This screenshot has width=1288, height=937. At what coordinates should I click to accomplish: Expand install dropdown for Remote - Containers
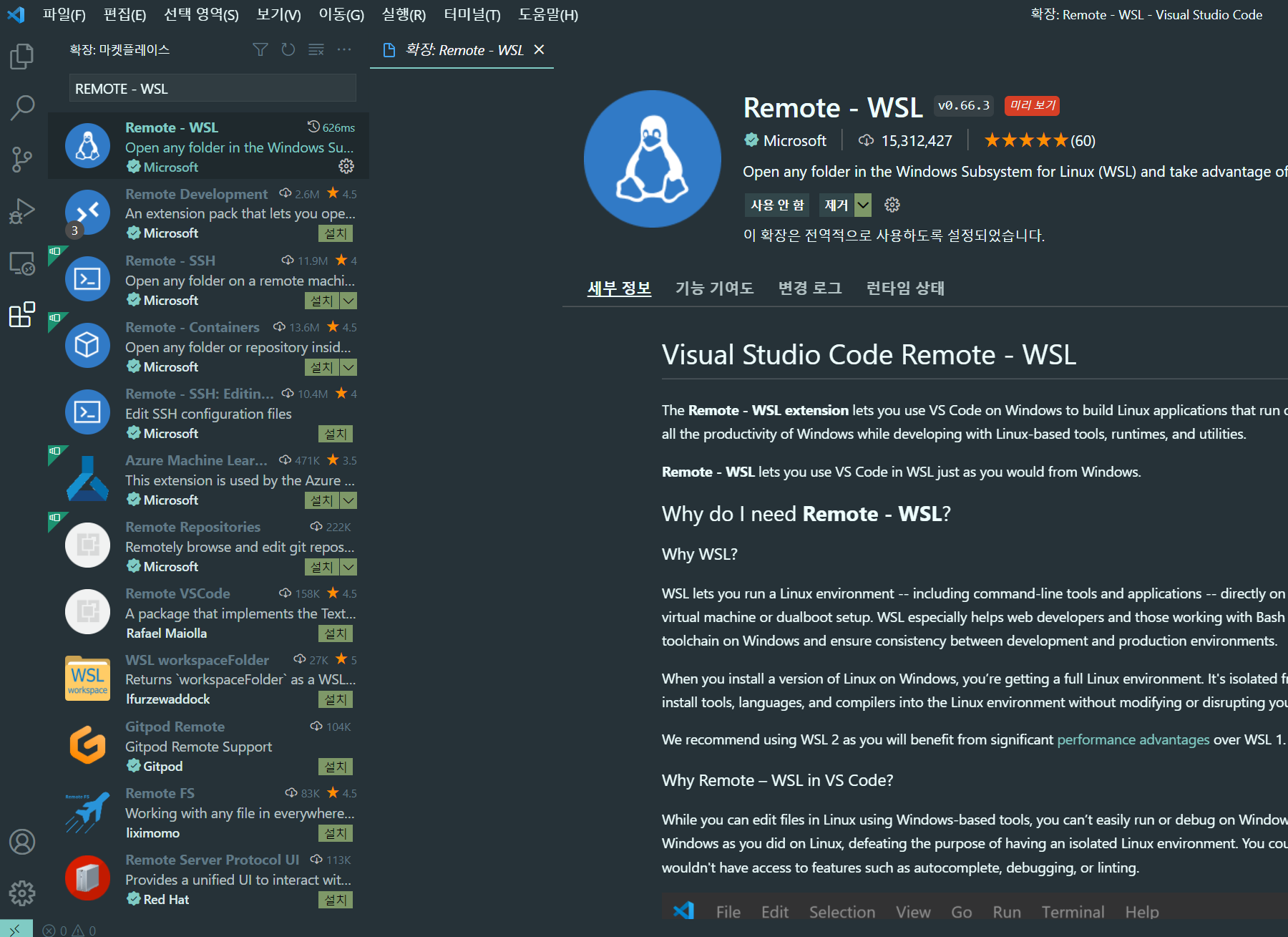click(348, 367)
